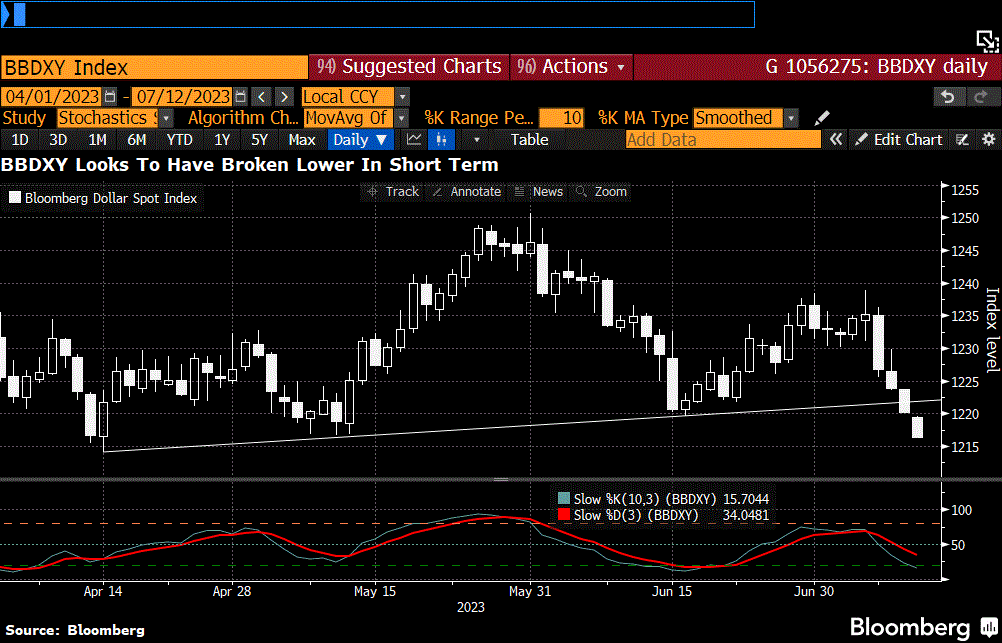The width and height of the screenshot is (1002, 643).
Task: Select 5Y time range
Action: (259, 139)
